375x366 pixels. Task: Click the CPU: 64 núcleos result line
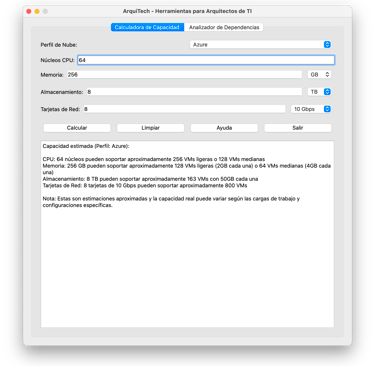(154, 159)
